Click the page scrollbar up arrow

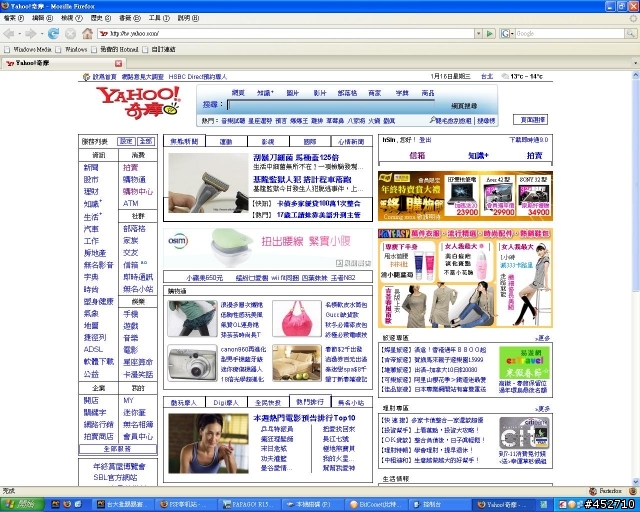tap(636, 75)
